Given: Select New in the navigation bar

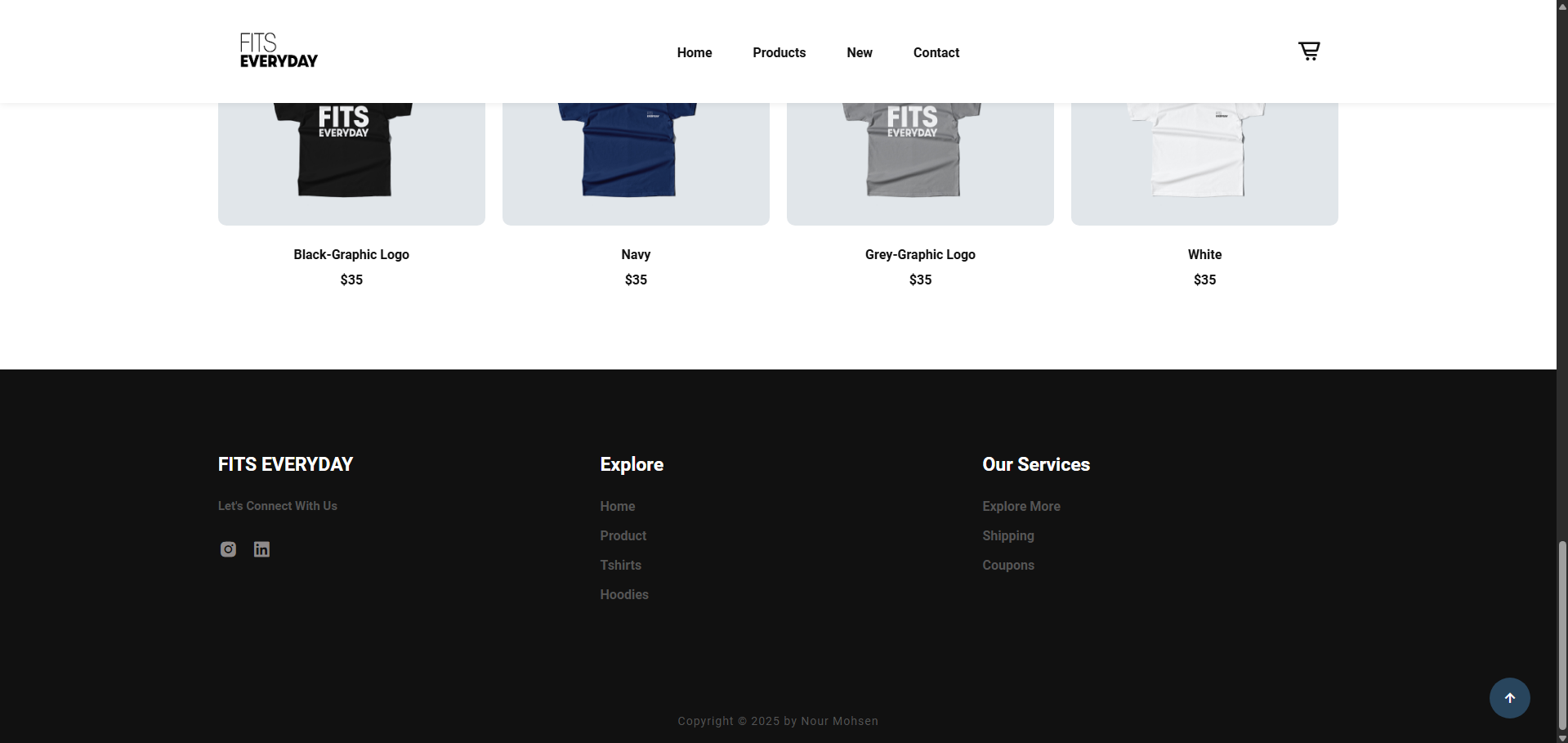Looking at the screenshot, I should coord(860,52).
